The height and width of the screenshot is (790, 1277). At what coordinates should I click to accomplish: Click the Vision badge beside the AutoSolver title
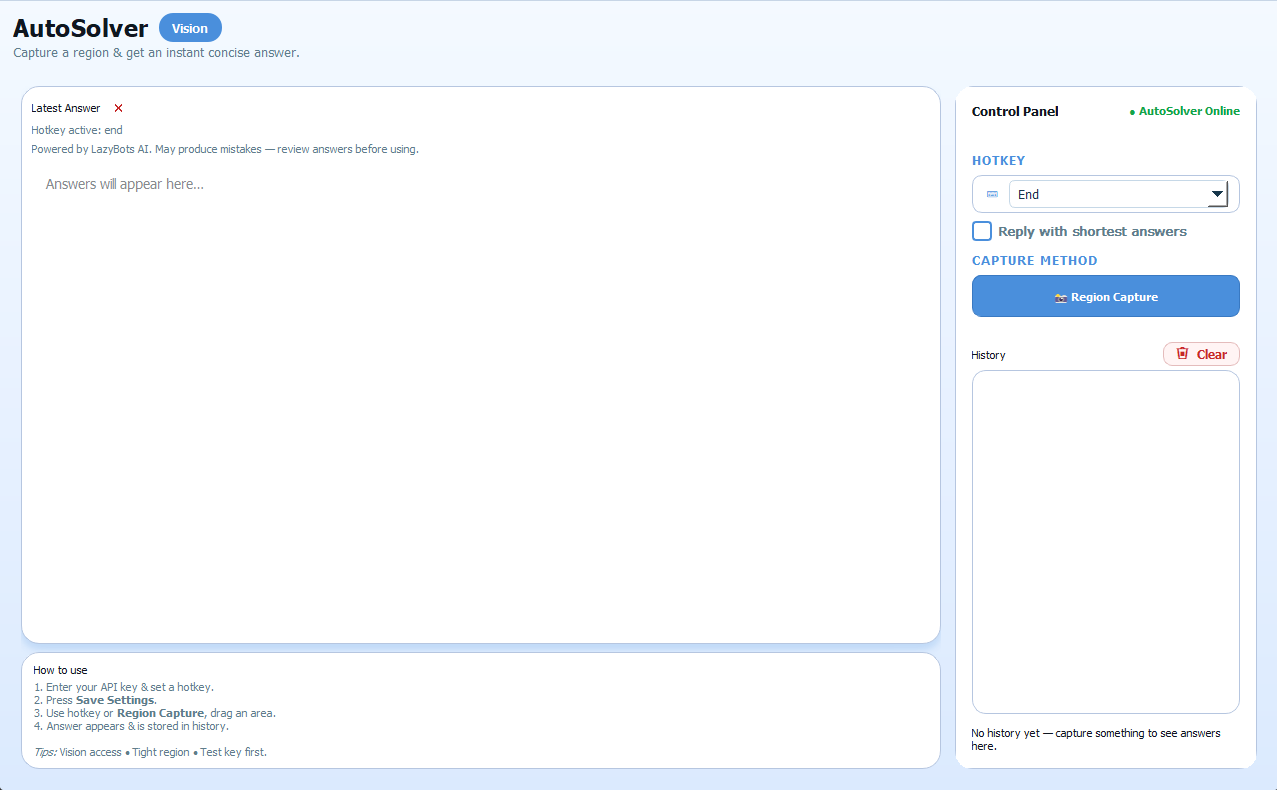(189, 27)
